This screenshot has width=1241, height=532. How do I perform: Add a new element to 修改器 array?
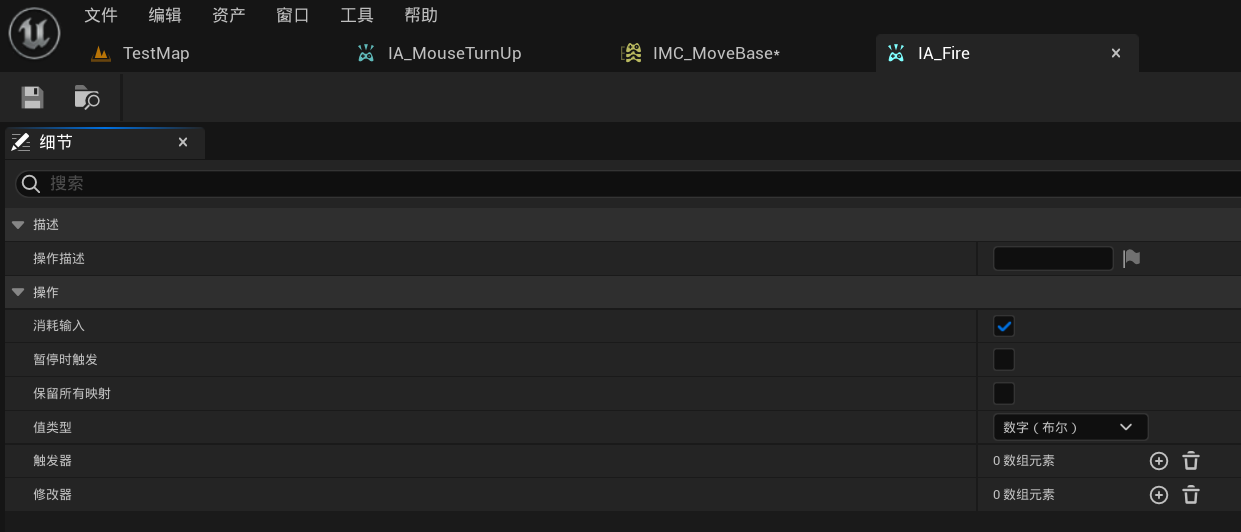click(1159, 495)
